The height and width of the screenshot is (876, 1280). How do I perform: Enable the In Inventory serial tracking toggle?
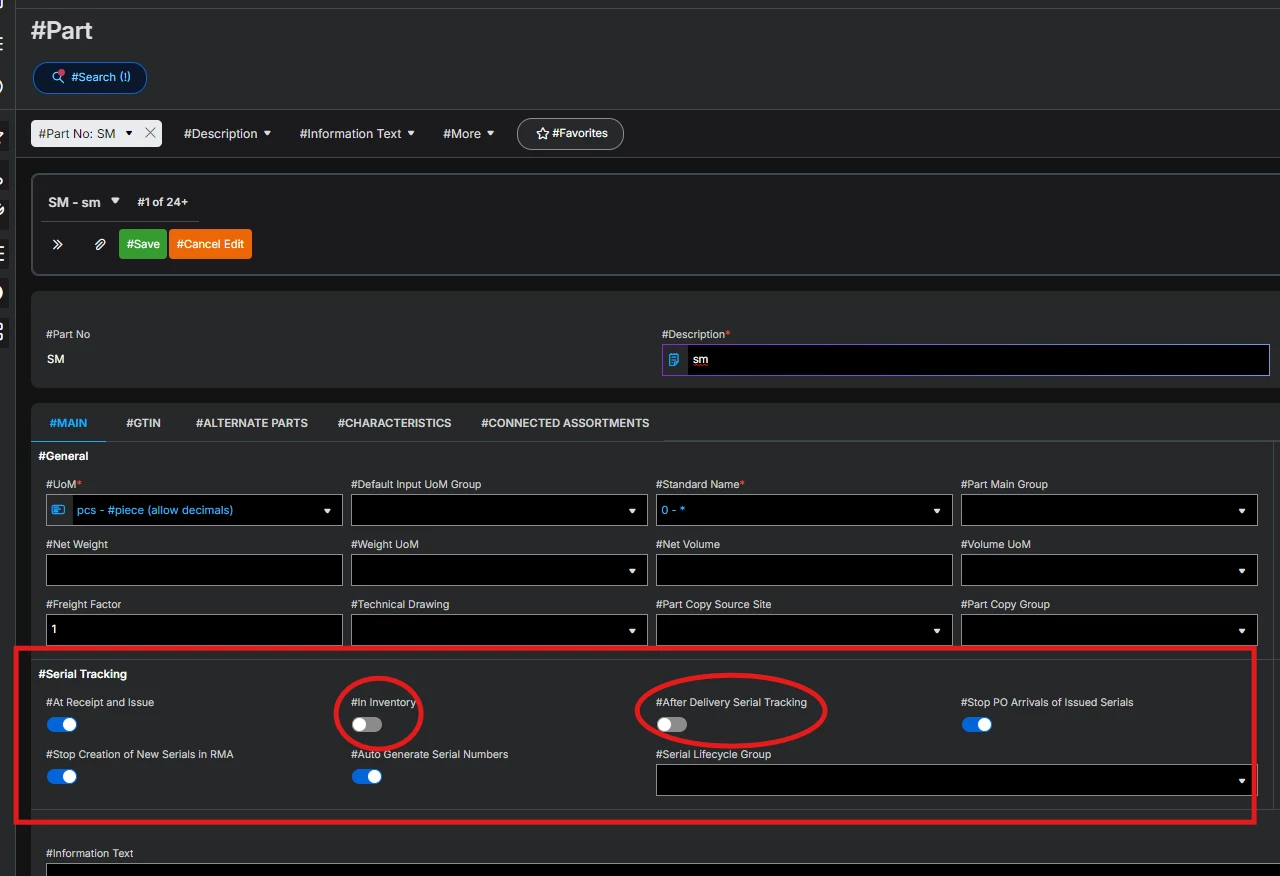[367, 724]
